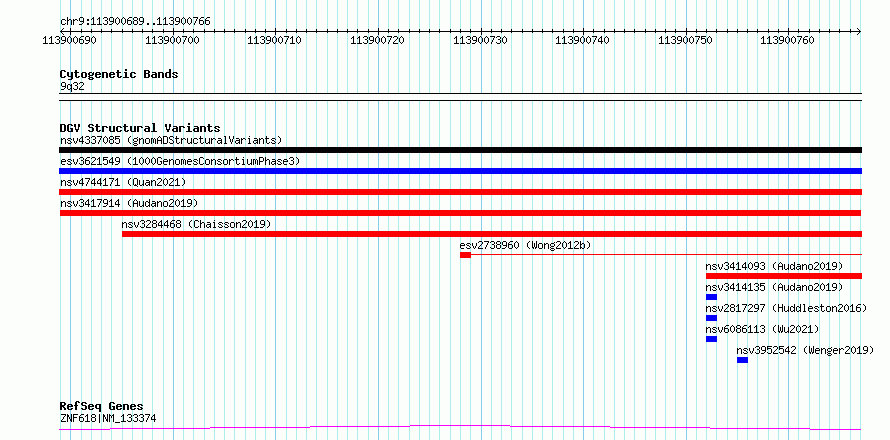
Task: Click ruler tick label 113900730
Action: (x=480, y=40)
